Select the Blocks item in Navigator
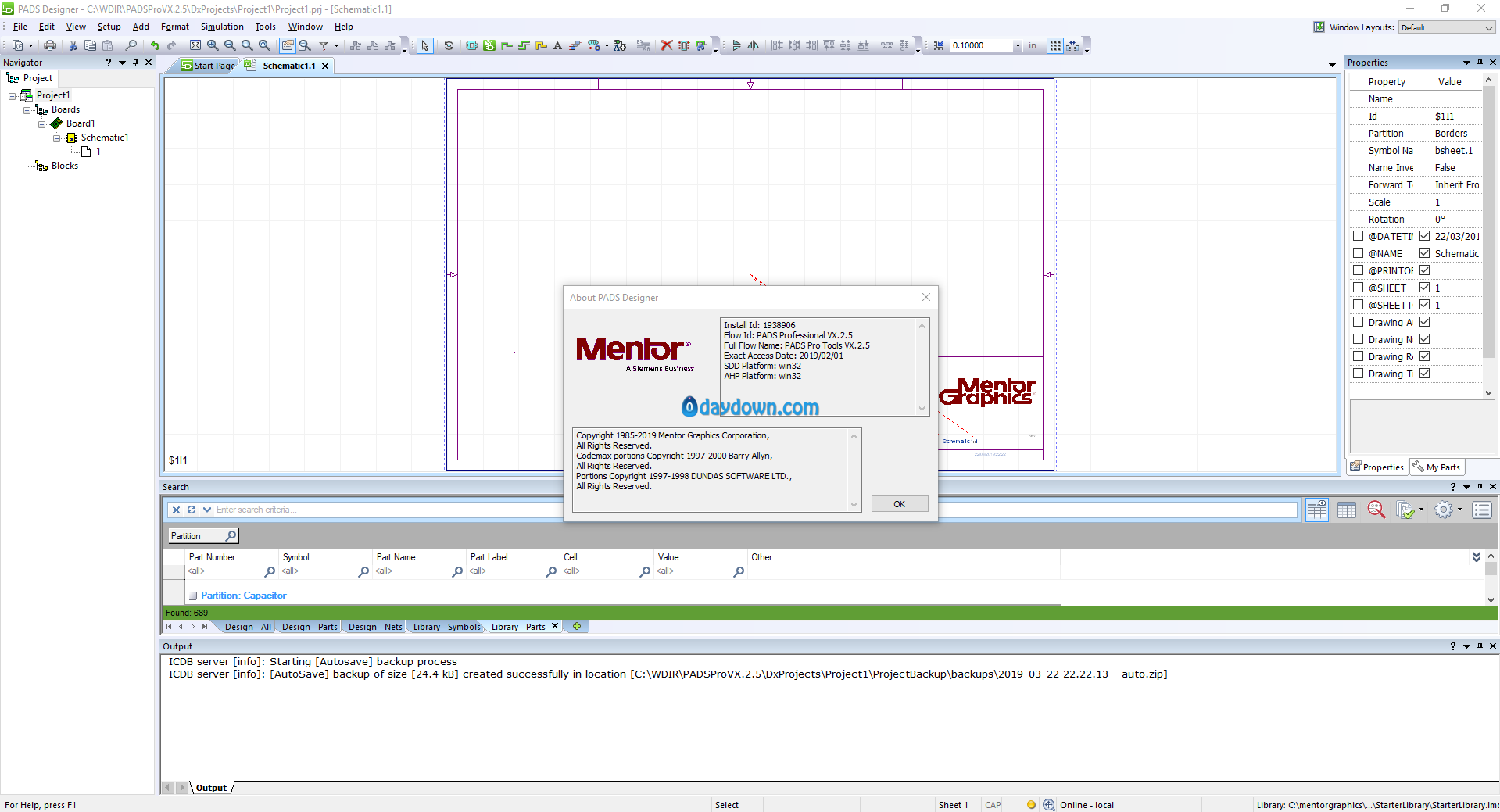1500x812 pixels. (64, 166)
